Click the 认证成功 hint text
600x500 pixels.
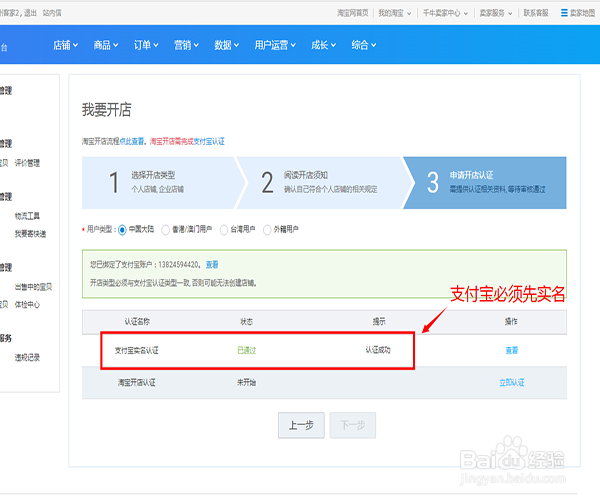coord(378,350)
